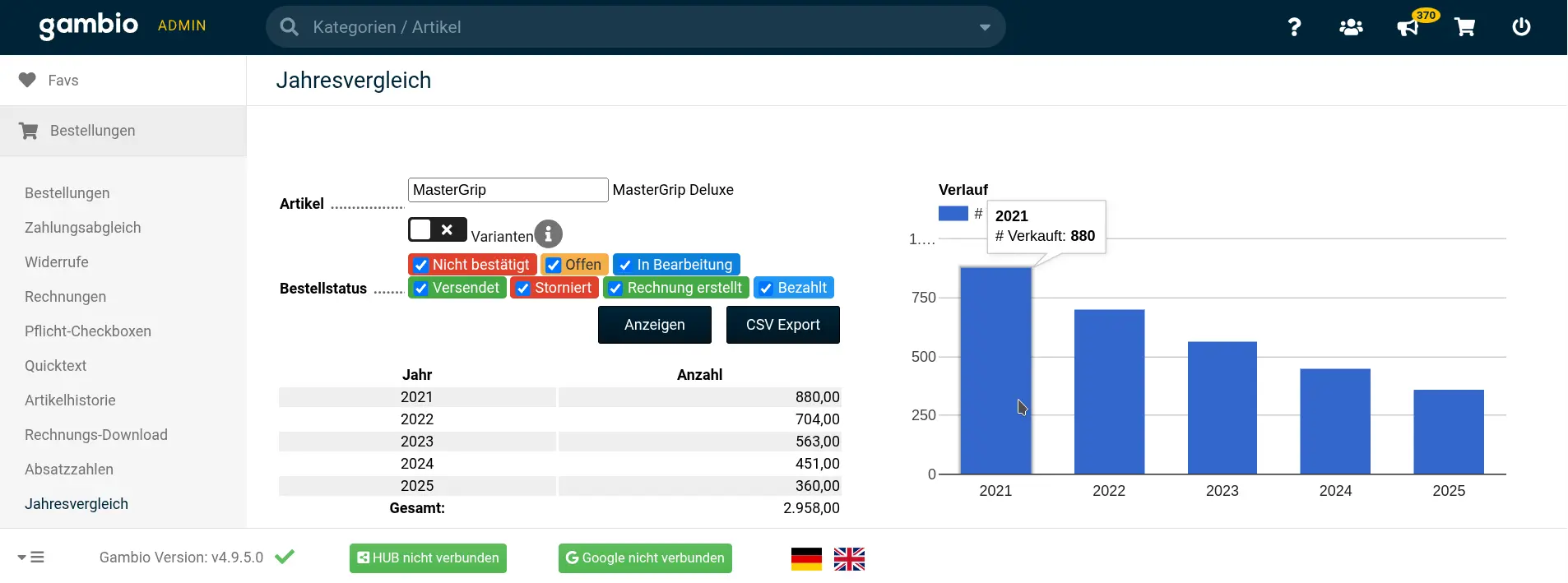Select Jahresvergleich menu item
The image size is (1568, 583).
tap(77, 504)
